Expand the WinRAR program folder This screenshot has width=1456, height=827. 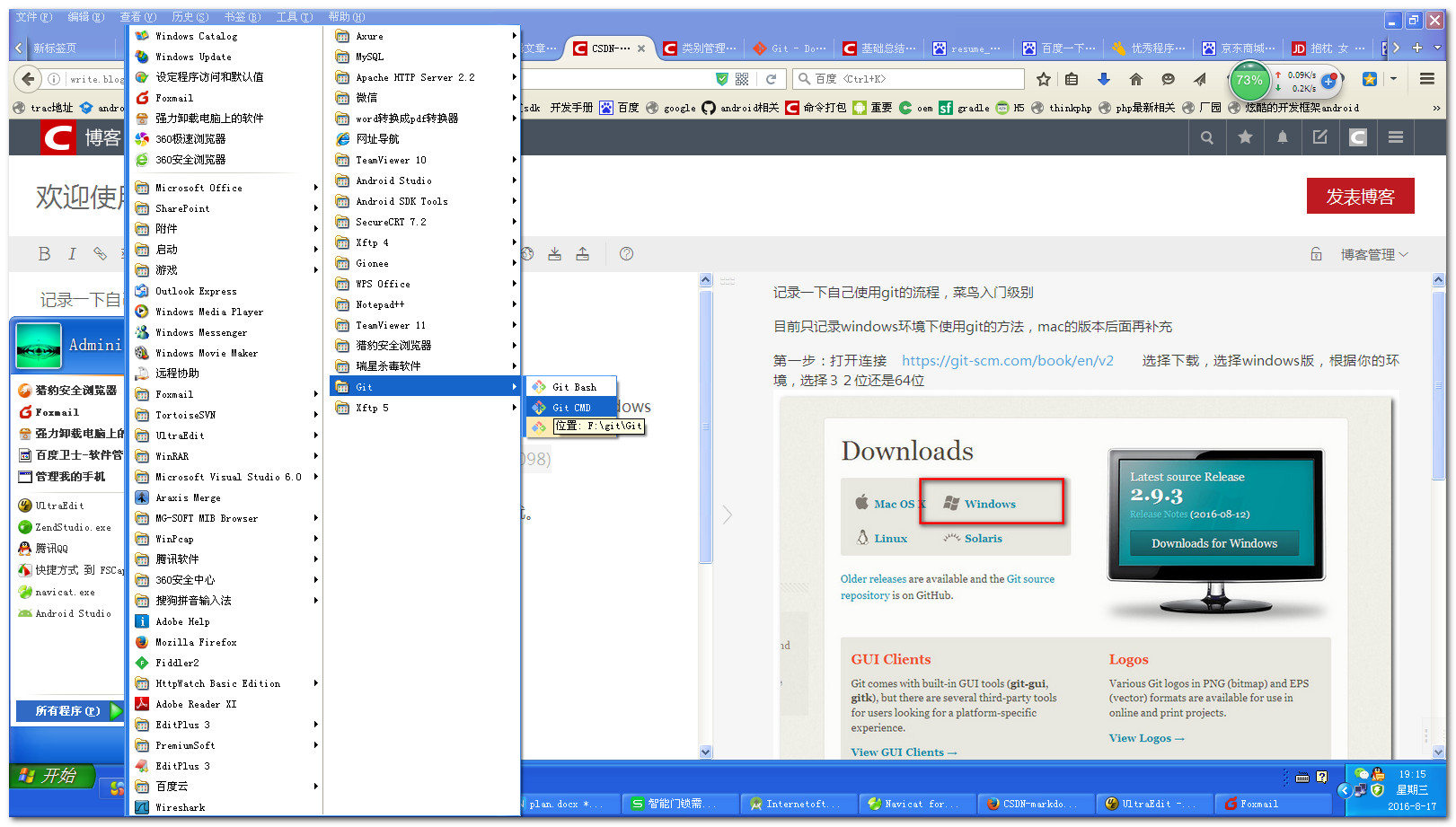point(226,456)
